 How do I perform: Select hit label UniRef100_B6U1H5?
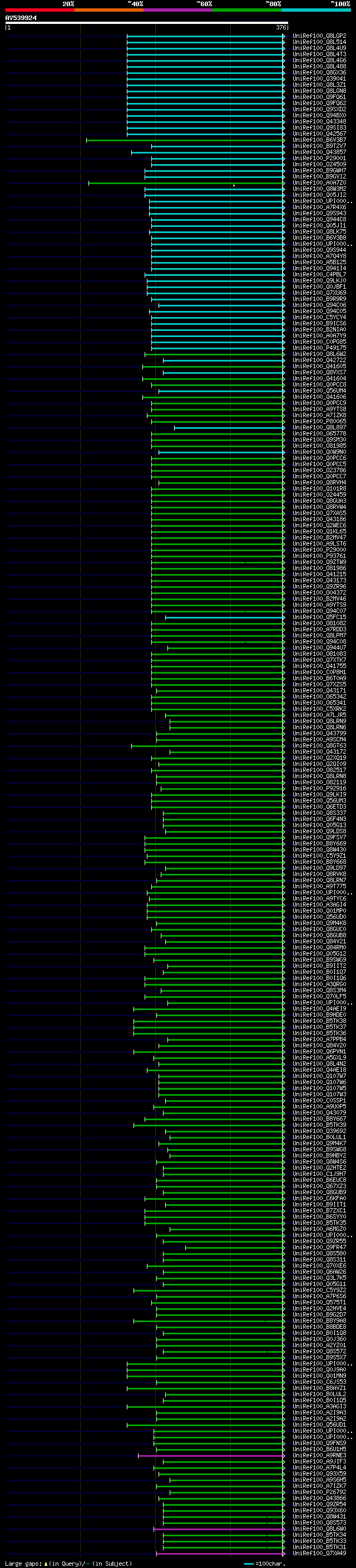[x=319, y=1449]
